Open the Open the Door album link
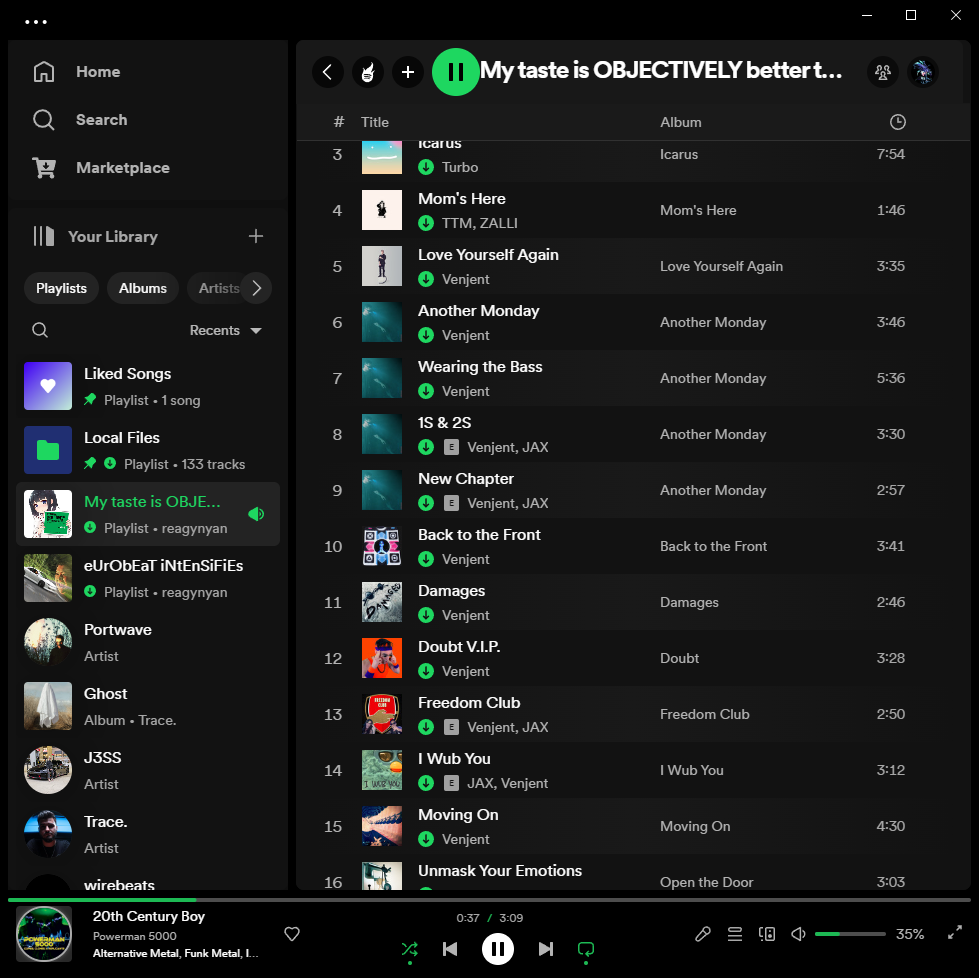Viewport: 979px width, 978px height. [707, 882]
